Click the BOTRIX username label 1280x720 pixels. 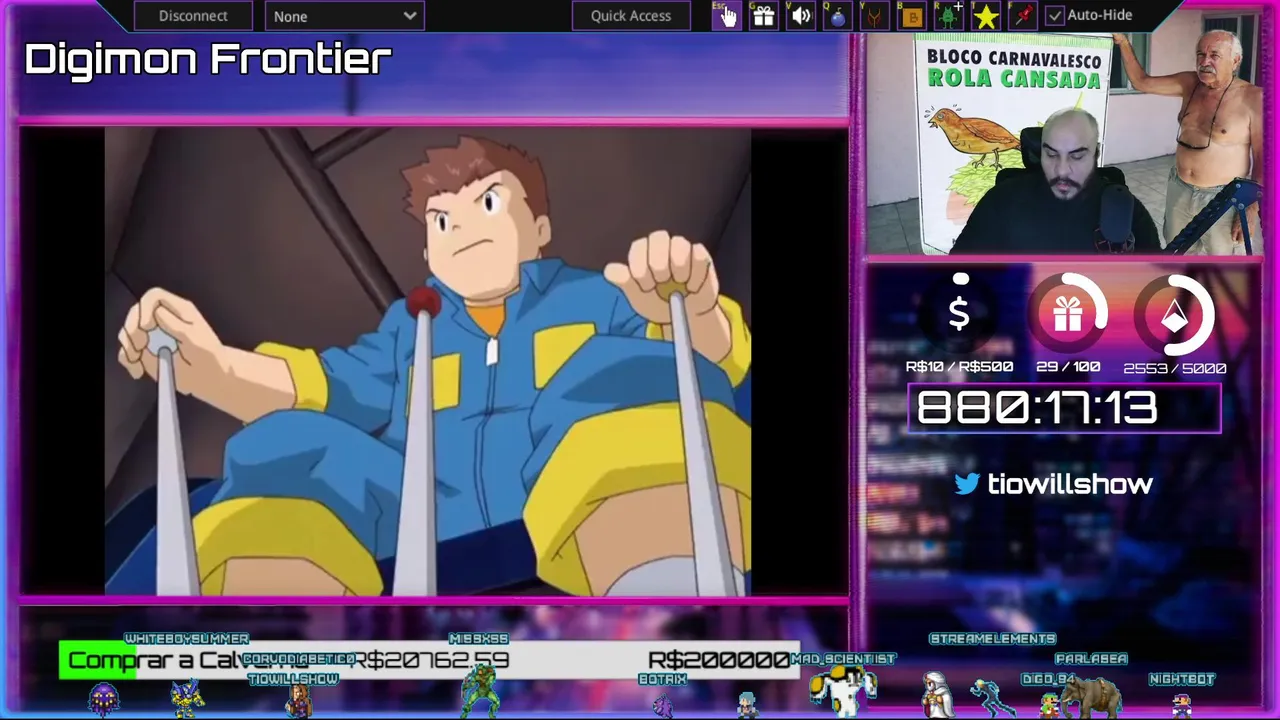662,678
